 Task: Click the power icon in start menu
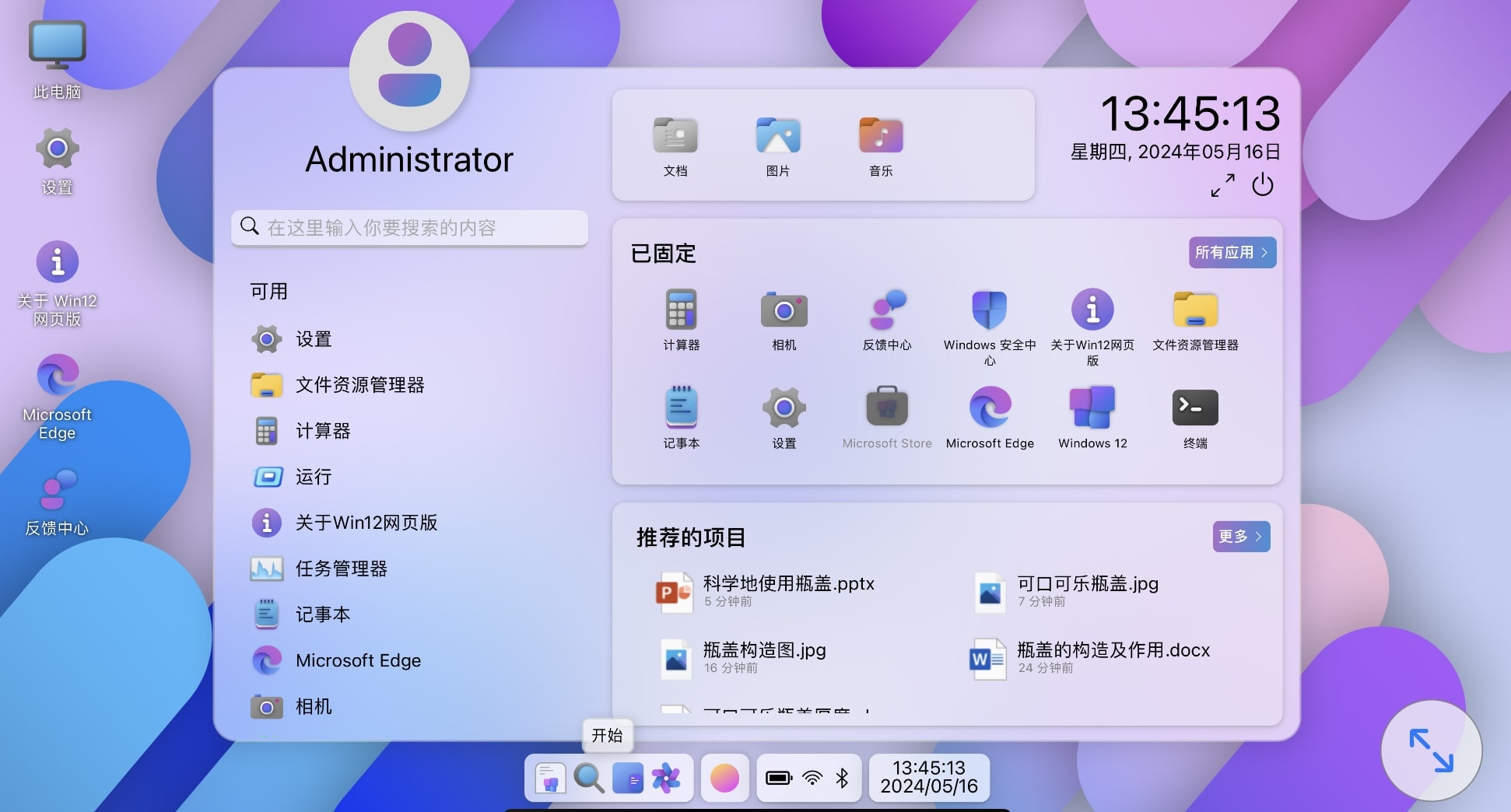coord(1262,185)
